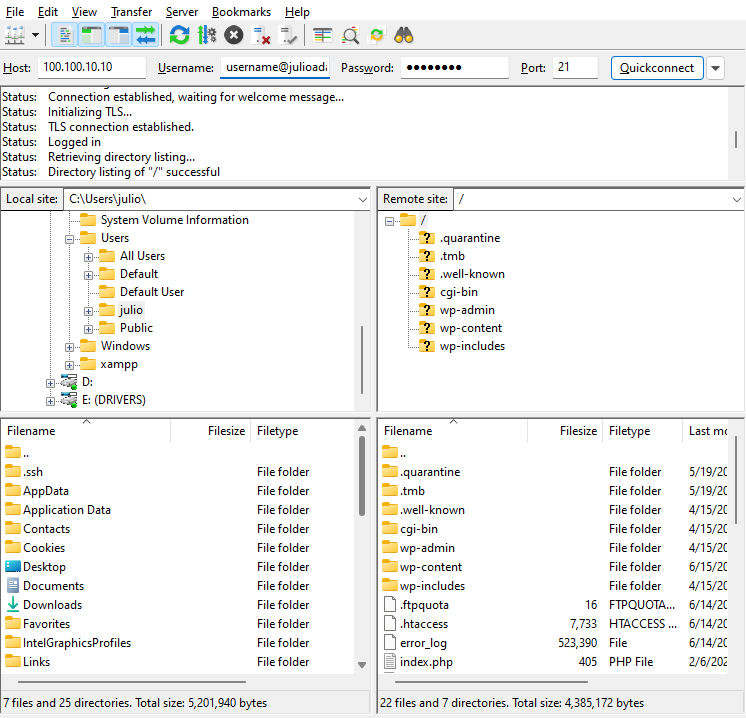Toggle processing of the transfer queue
This screenshot has height=718, width=746.
[206, 35]
